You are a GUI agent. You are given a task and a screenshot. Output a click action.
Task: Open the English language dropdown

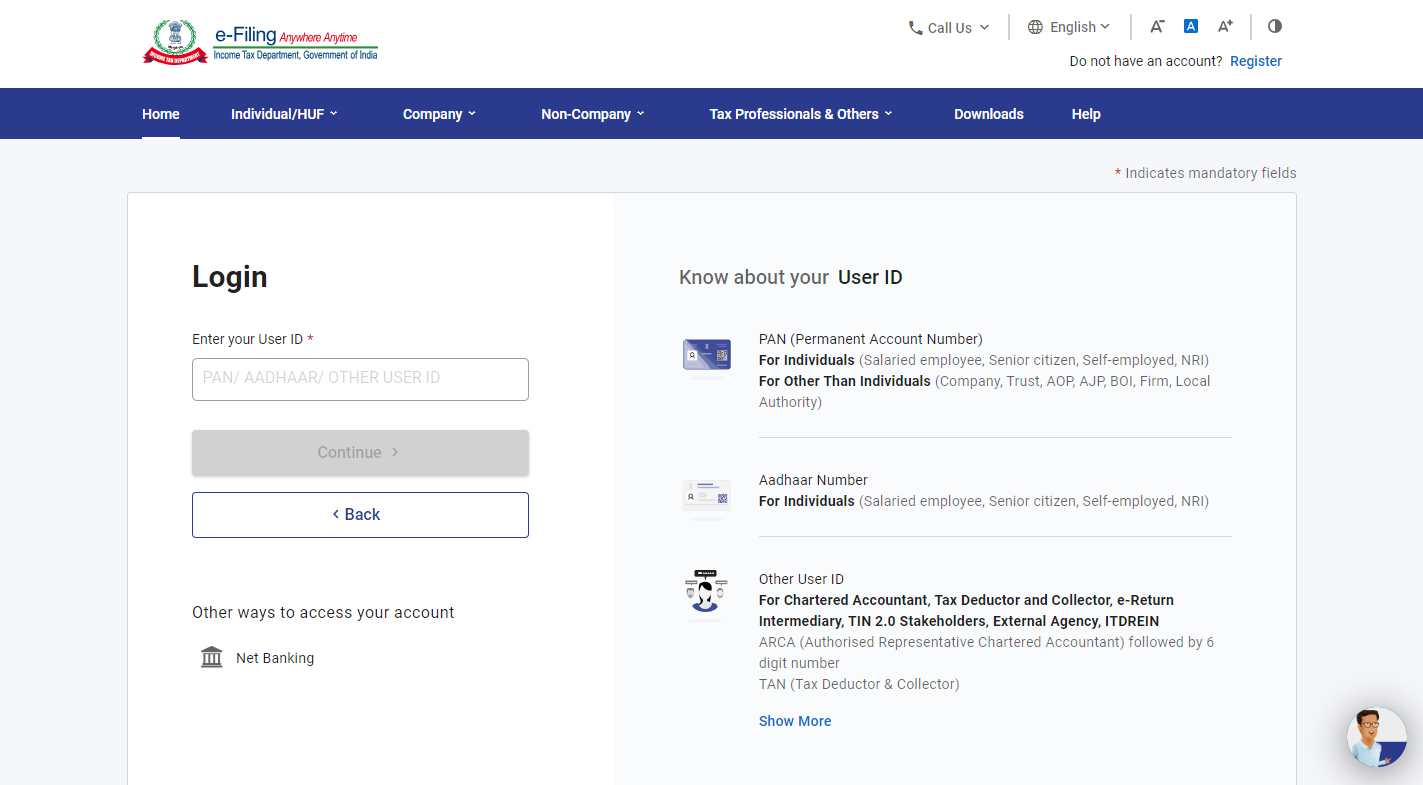(1069, 28)
